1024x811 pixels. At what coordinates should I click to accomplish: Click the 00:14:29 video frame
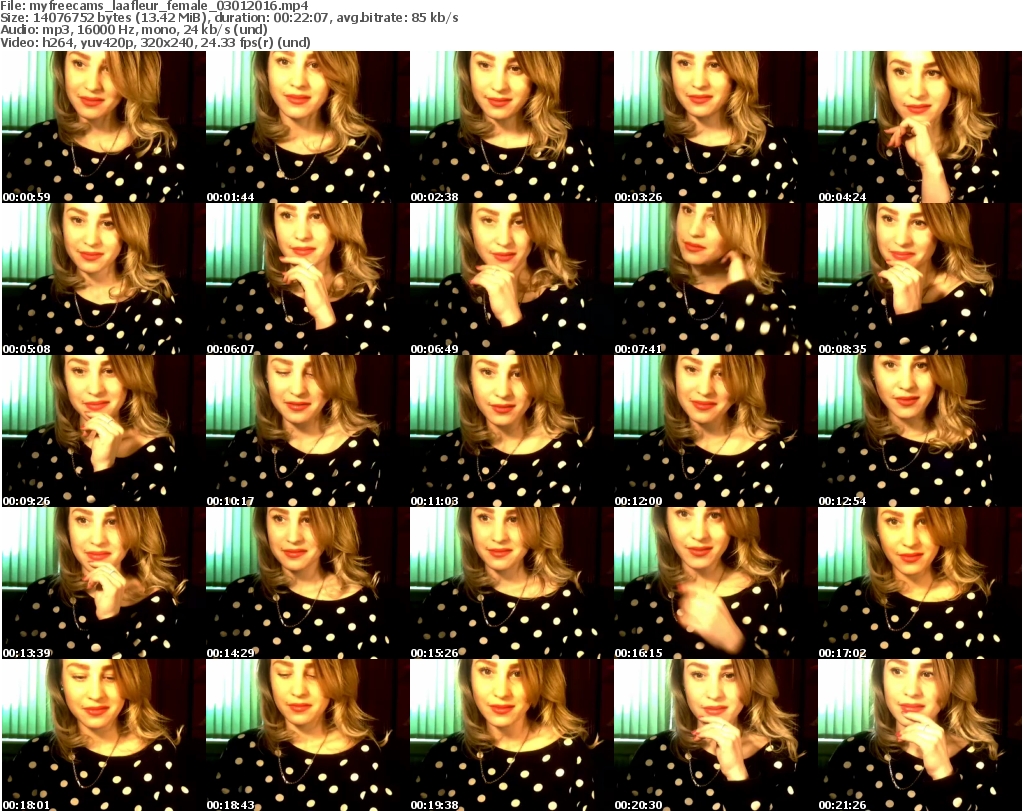click(308, 583)
